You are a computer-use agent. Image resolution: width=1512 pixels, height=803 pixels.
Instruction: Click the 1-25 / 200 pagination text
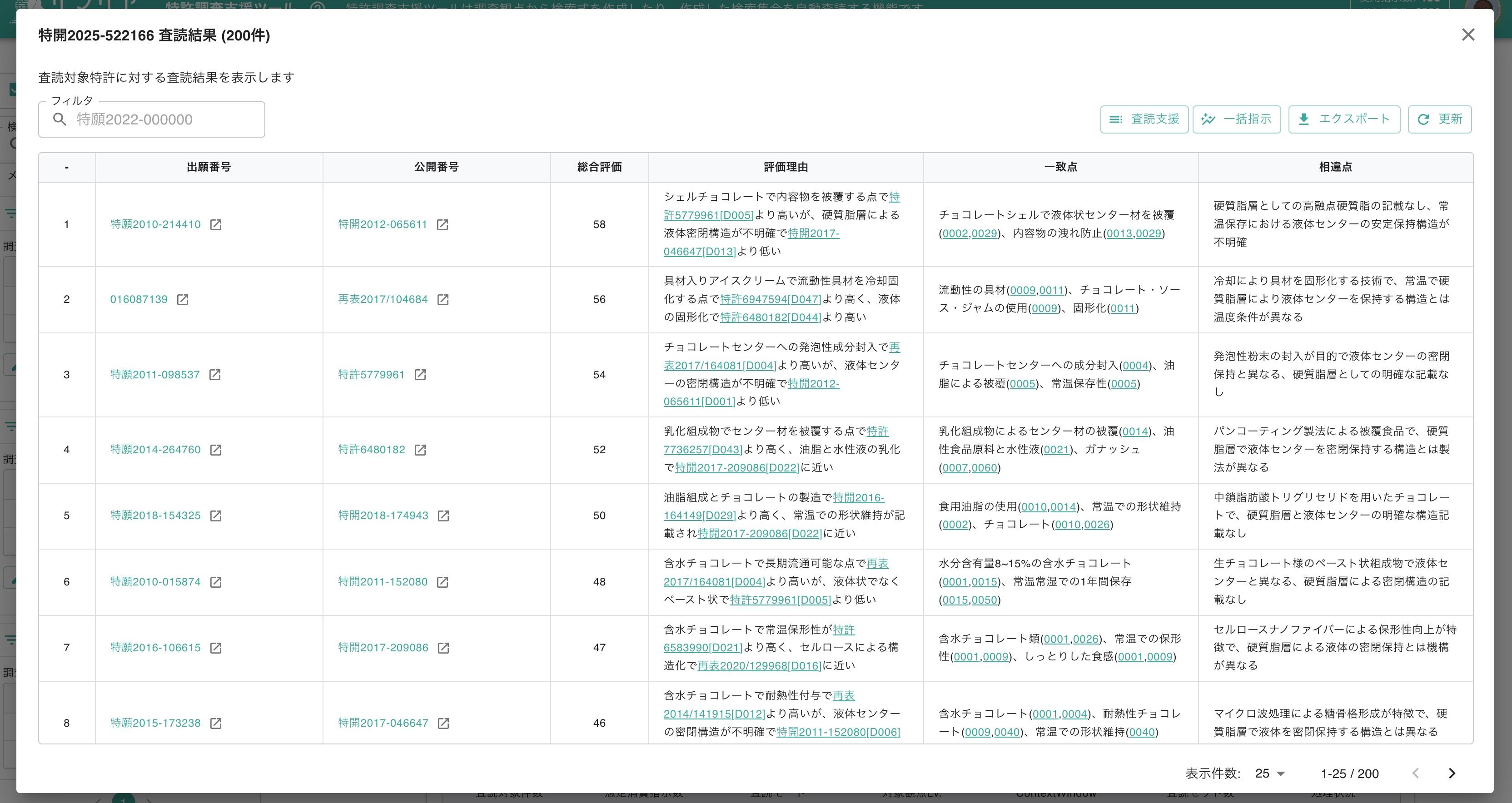click(1349, 773)
